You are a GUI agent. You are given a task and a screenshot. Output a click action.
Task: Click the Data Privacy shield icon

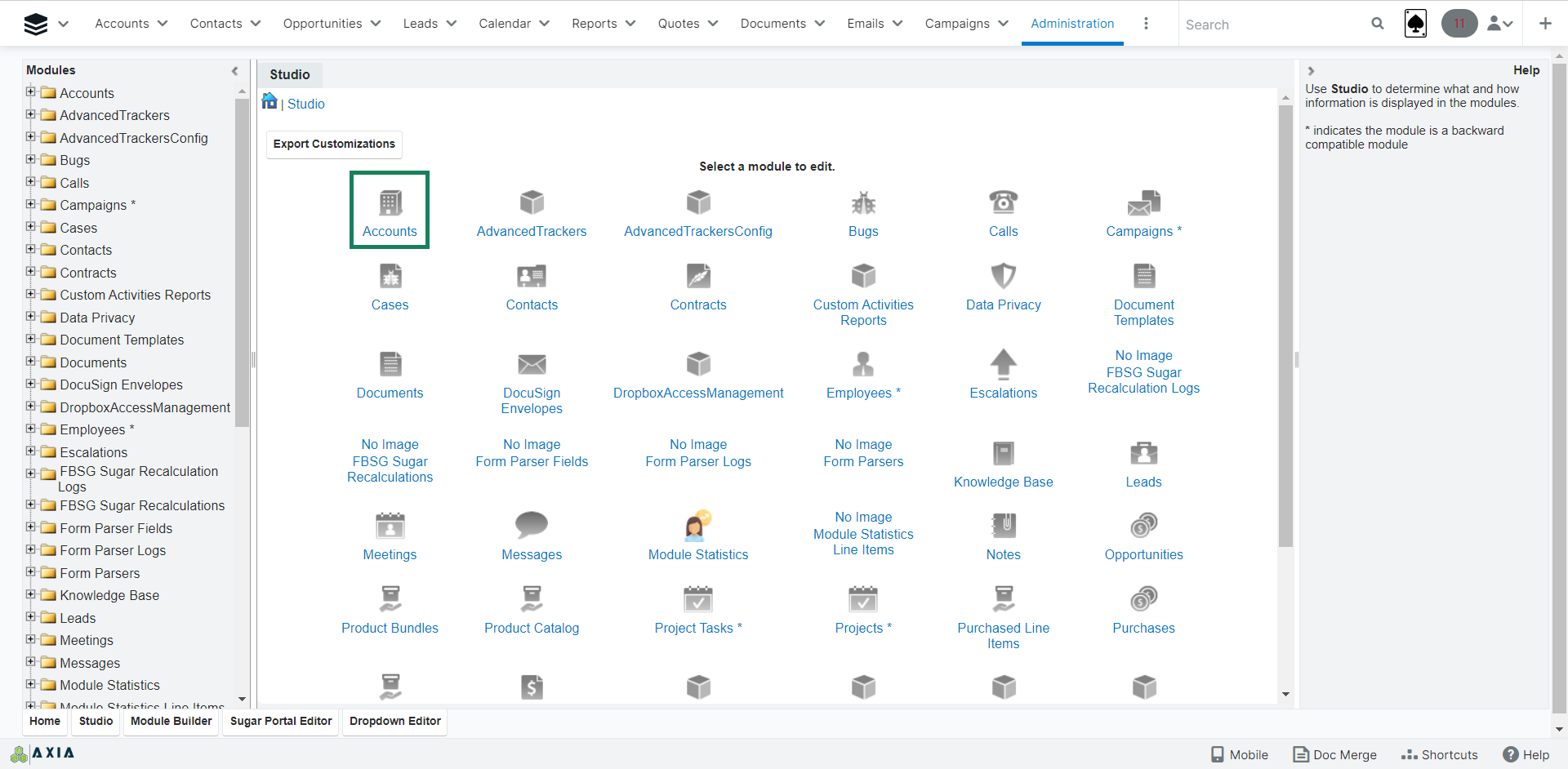point(1003,276)
